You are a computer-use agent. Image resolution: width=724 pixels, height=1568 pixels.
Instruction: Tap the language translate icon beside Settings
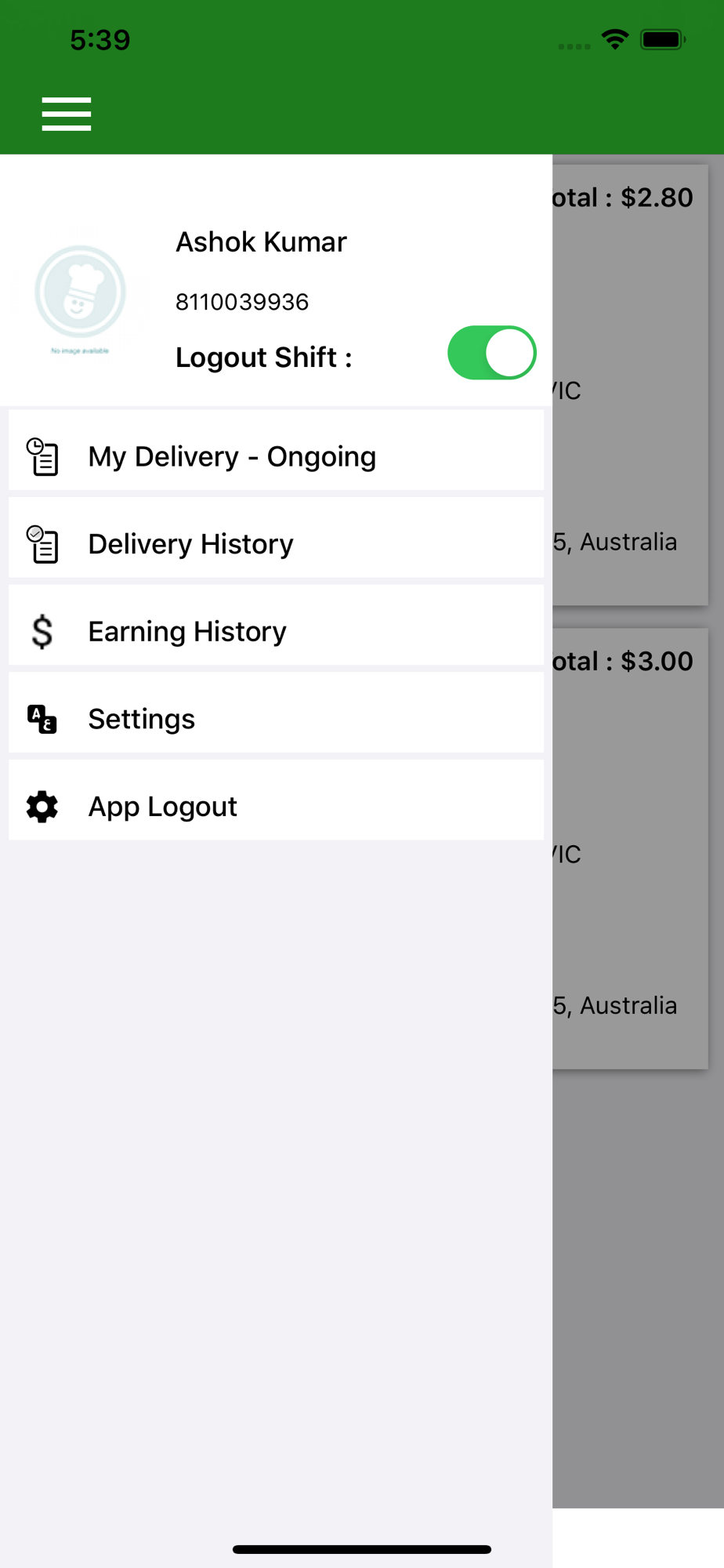[x=42, y=719]
